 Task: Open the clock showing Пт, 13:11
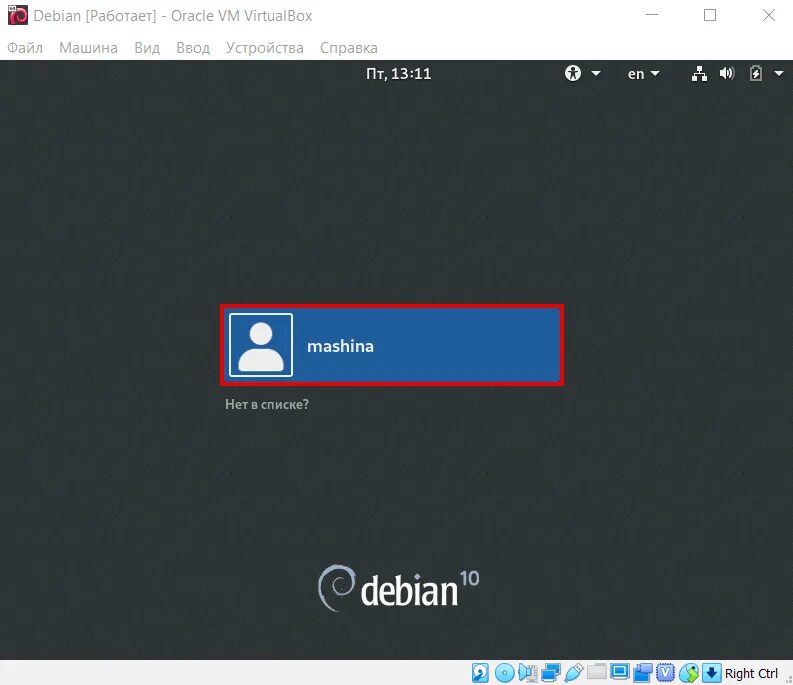[x=399, y=74]
